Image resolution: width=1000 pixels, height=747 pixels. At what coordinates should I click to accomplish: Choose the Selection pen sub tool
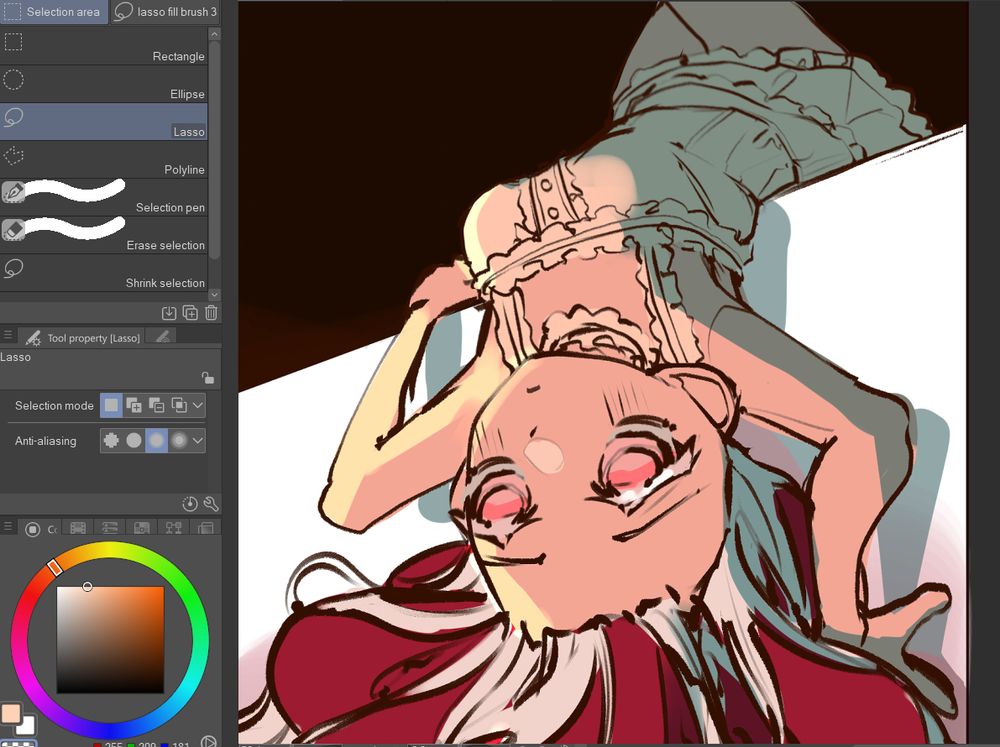click(103, 196)
